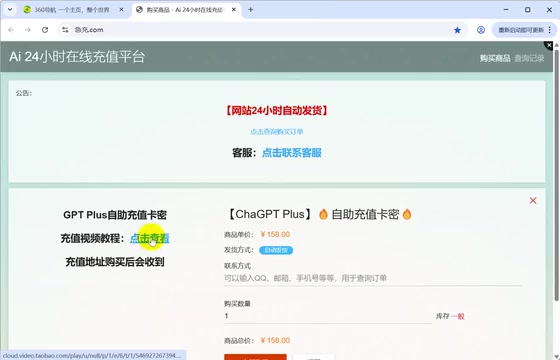Viewport: 560px width, 360px height.
Task: Open 购买商品 in site header
Action: pyautogui.click(x=495, y=58)
